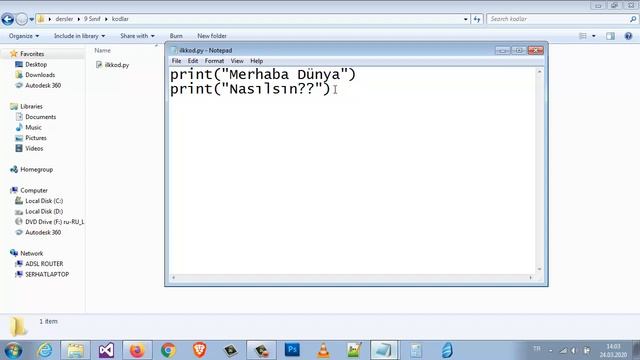
Task: Click the Name column header
Action: (102, 50)
